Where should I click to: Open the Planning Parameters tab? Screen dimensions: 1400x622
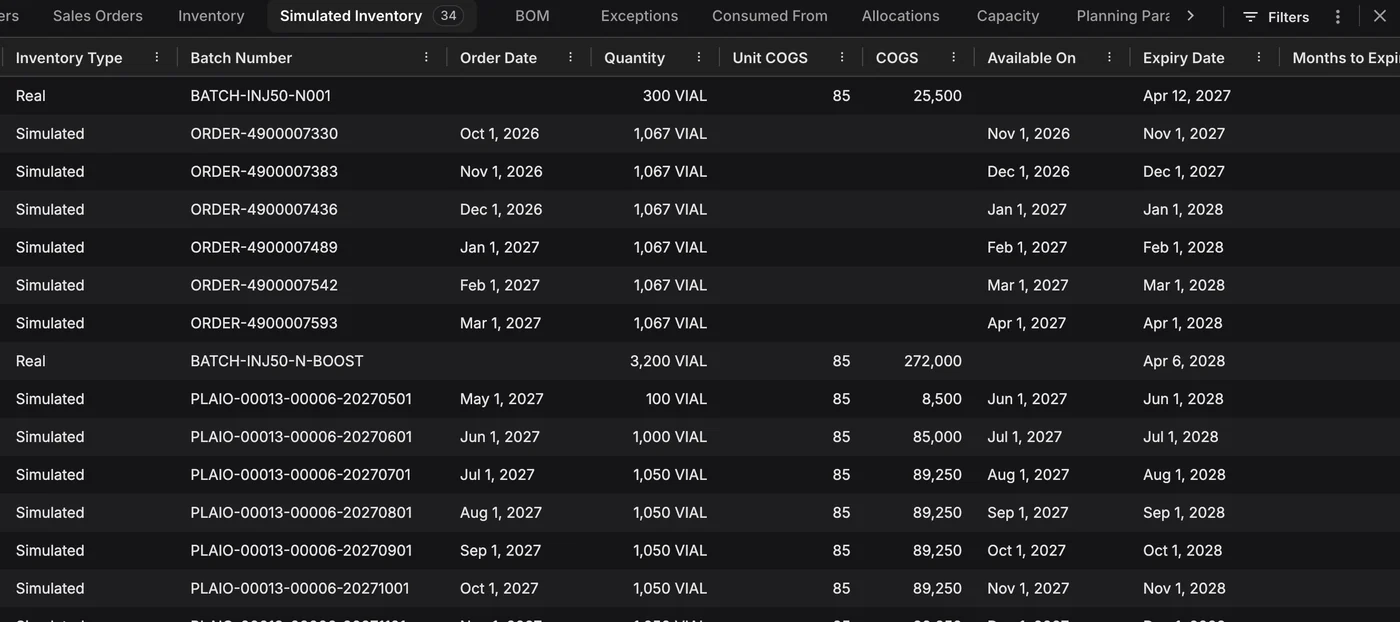point(1123,16)
